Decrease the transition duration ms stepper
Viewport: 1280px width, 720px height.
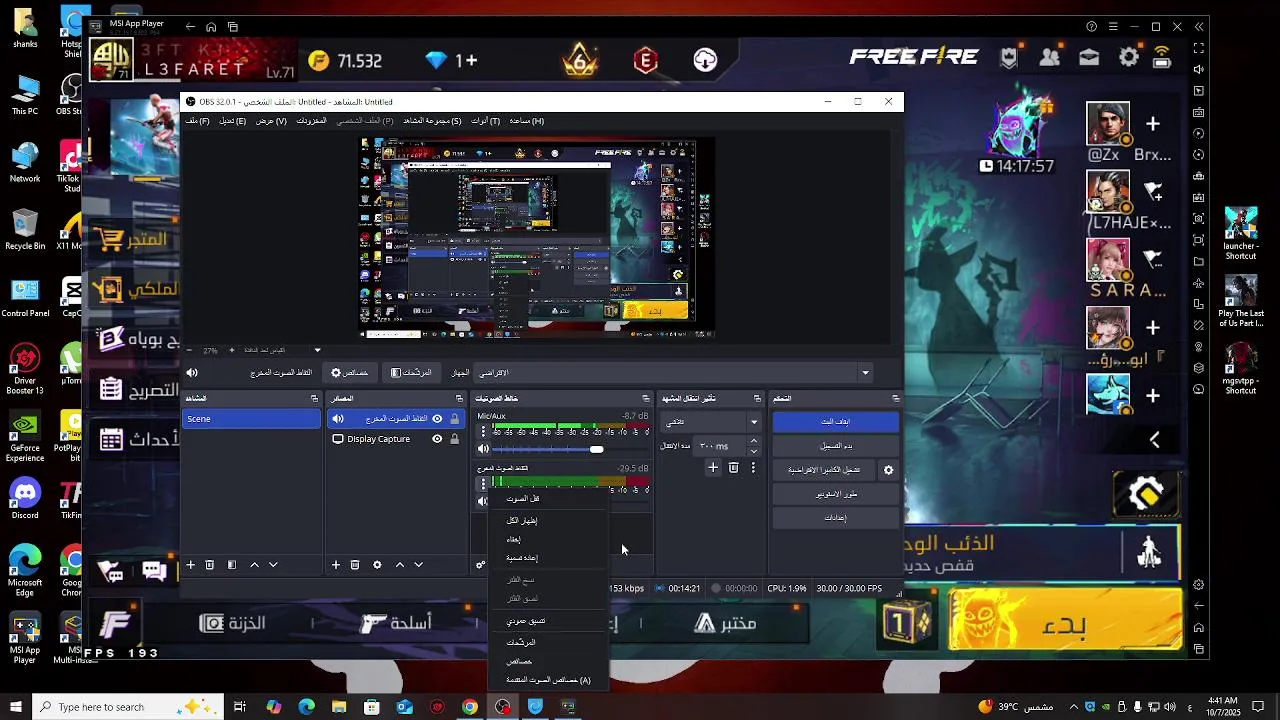[753, 451]
